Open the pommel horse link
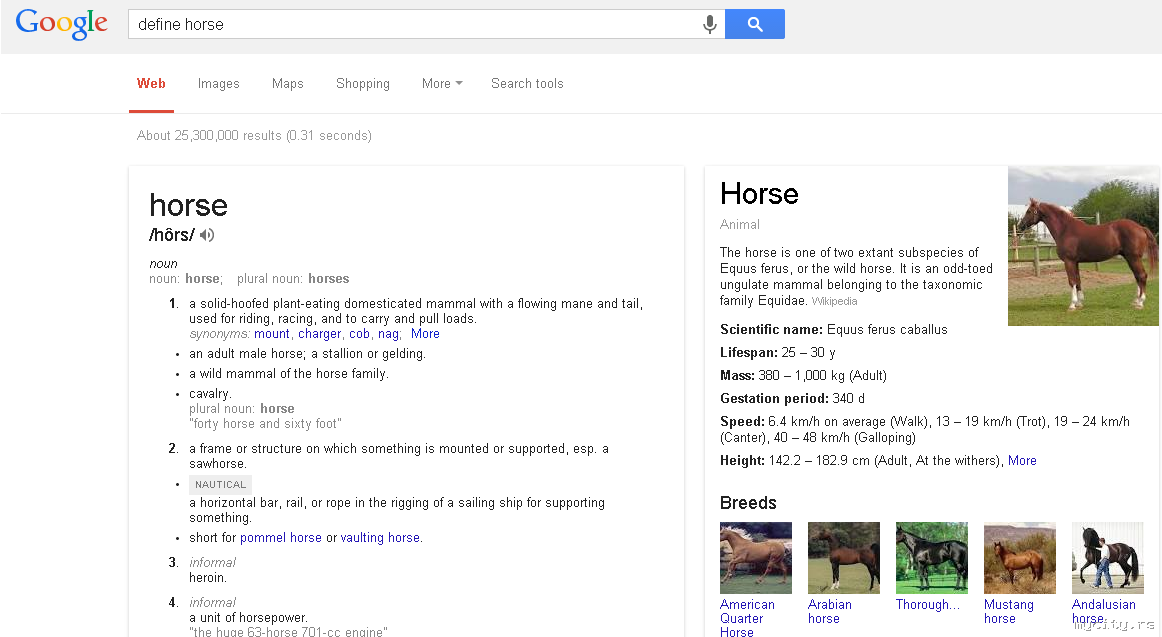This screenshot has width=1162, height=637. 281,538
